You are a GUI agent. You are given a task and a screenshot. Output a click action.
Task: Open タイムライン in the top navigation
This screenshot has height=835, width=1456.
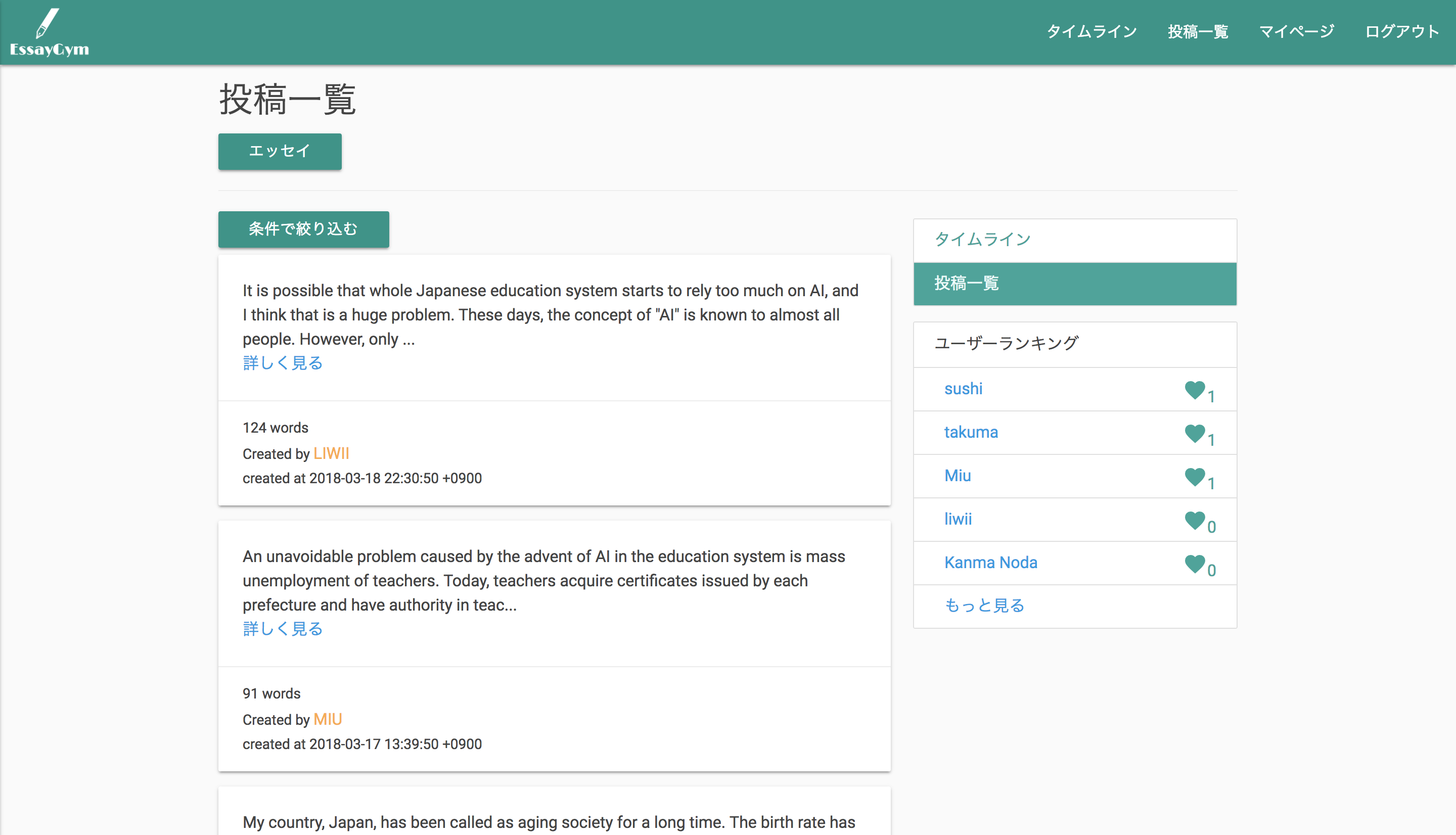(x=1091, y=31)
